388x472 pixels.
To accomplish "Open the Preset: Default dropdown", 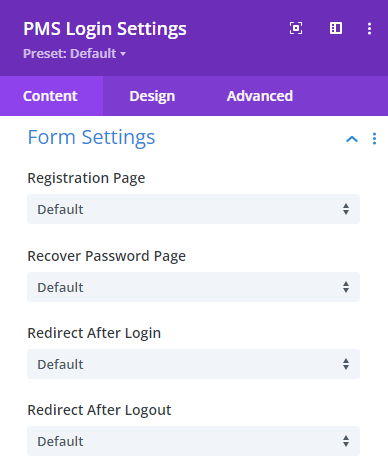I will pos(74,54).
